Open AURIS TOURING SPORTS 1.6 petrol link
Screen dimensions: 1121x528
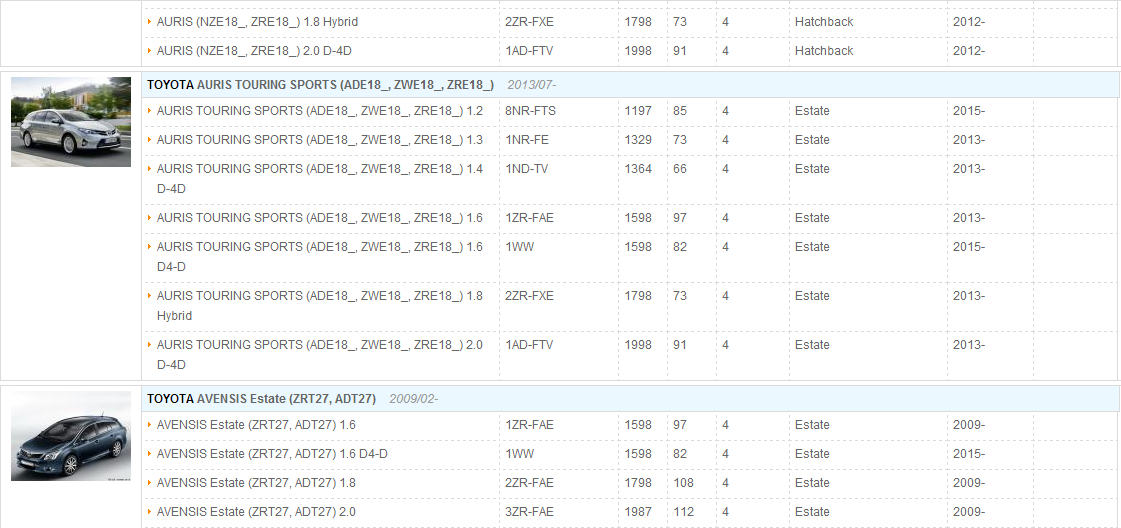(320, 218)
